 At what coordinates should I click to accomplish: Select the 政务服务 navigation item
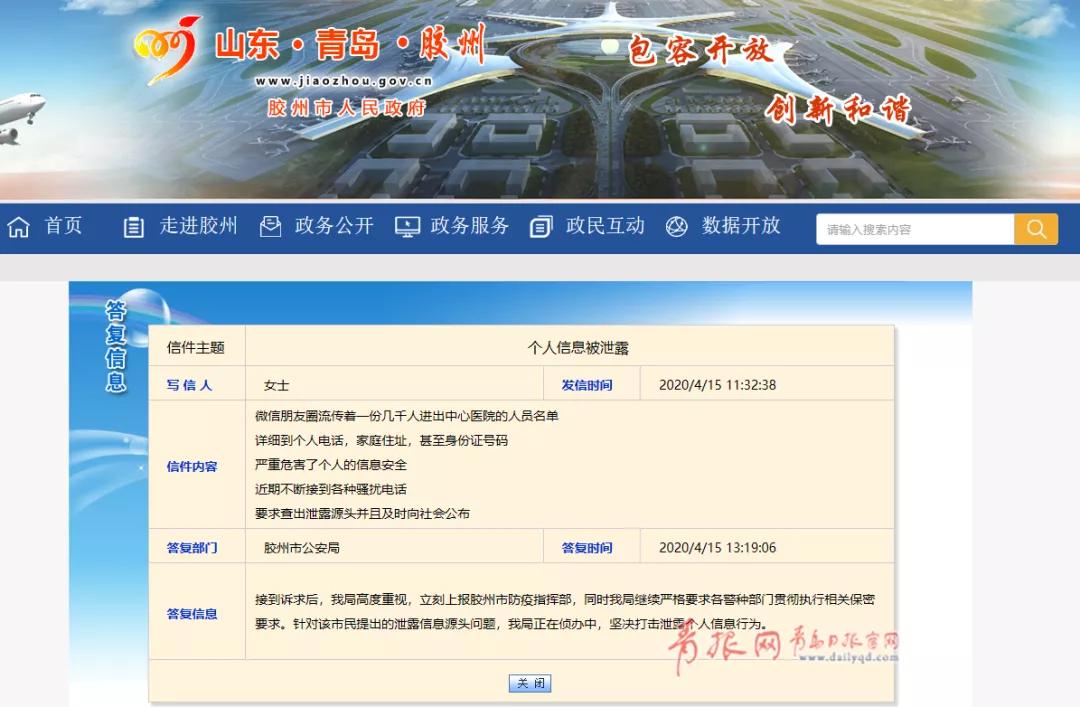pos(470,226)
